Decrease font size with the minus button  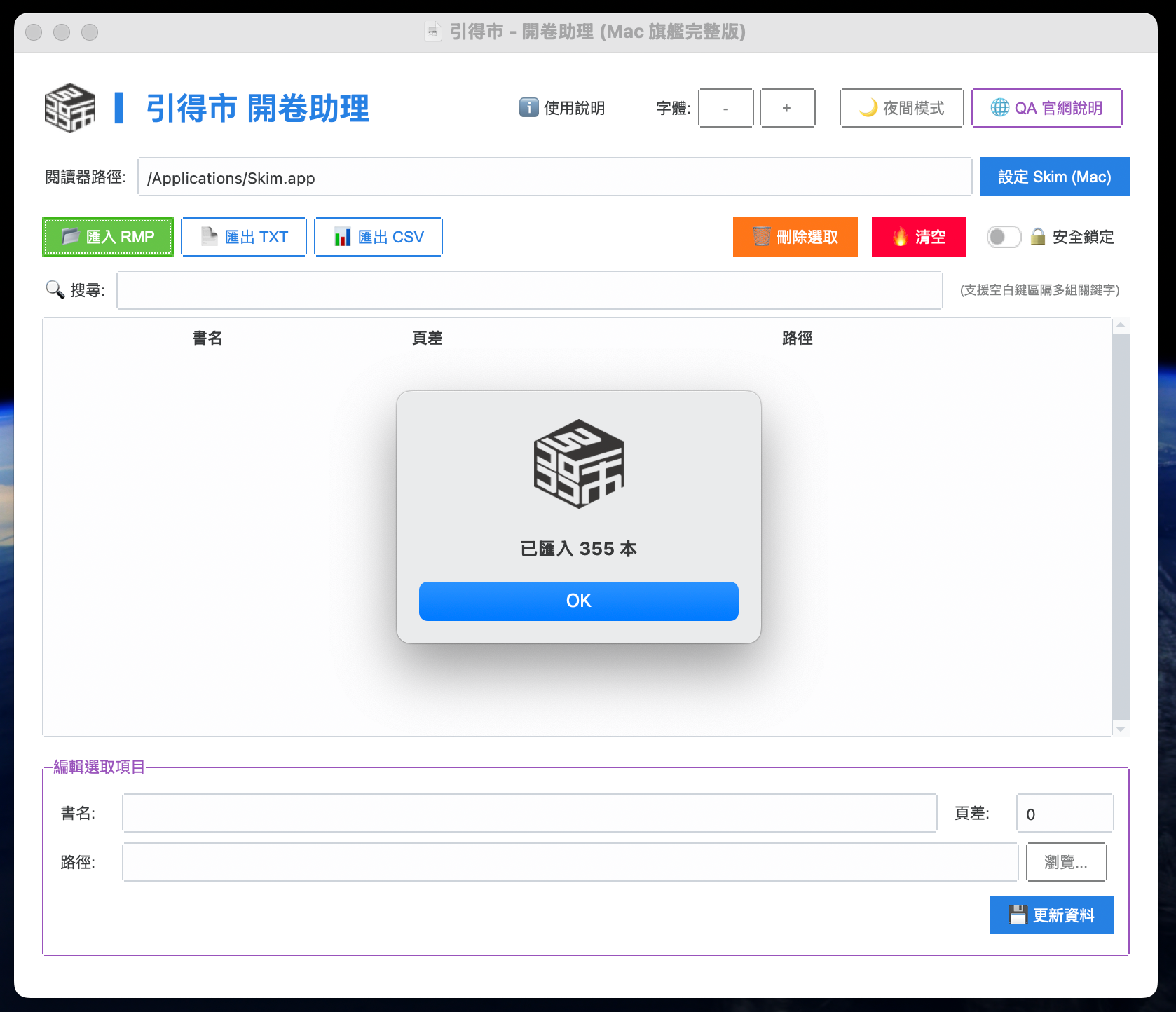725,108
